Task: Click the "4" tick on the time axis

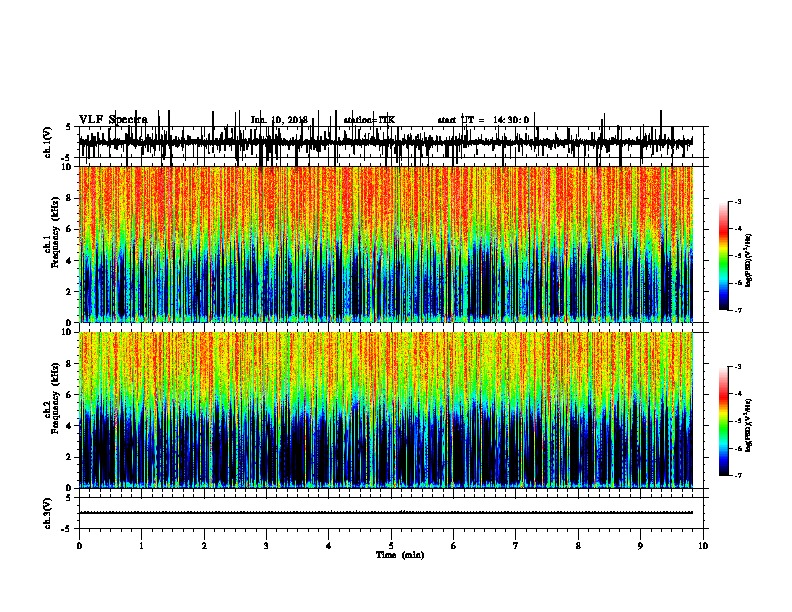Action: pyautogui.click(x=329, y=546)
